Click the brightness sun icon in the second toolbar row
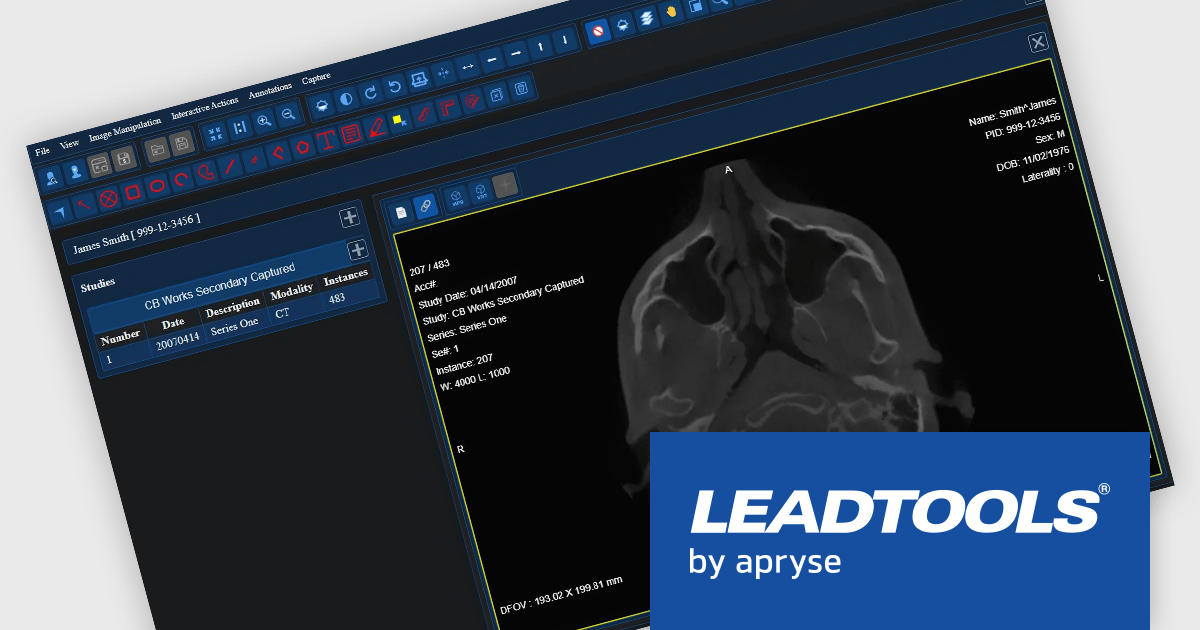The height and width of the screenshot is (630, 1200). pos(321,105)
